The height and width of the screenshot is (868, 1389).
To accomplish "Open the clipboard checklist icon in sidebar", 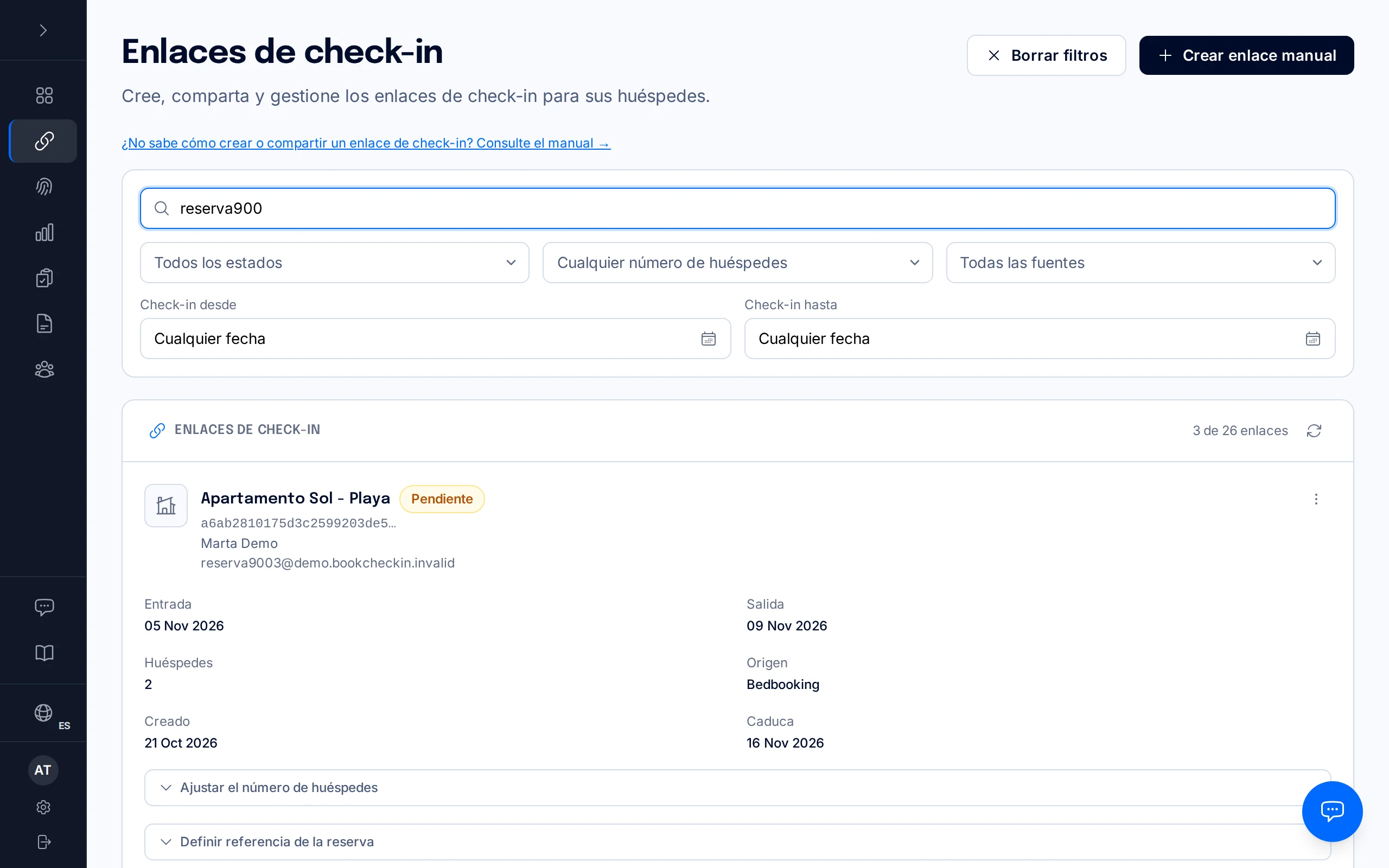I will (x=44, y=278).
